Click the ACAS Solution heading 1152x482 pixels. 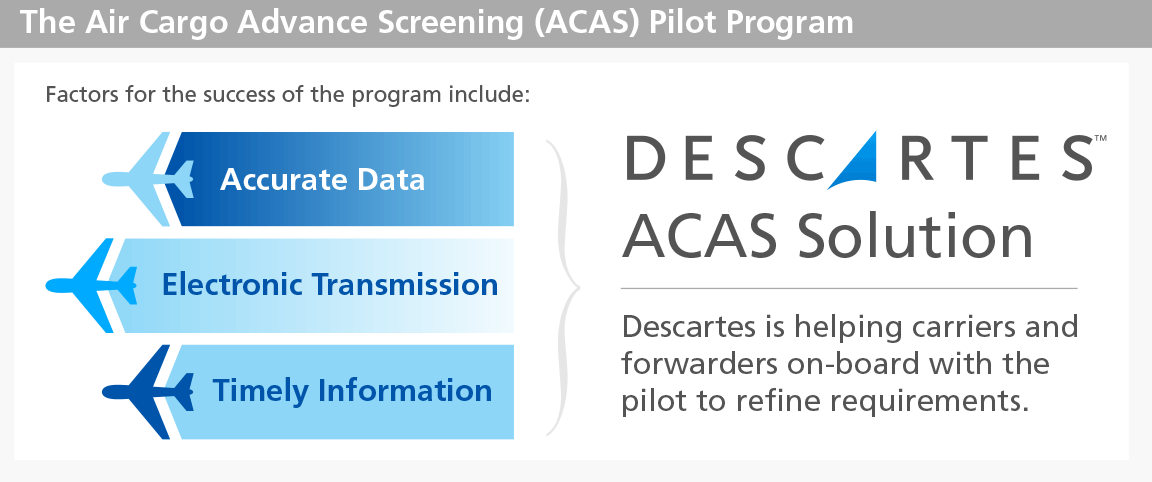[828, 236]
